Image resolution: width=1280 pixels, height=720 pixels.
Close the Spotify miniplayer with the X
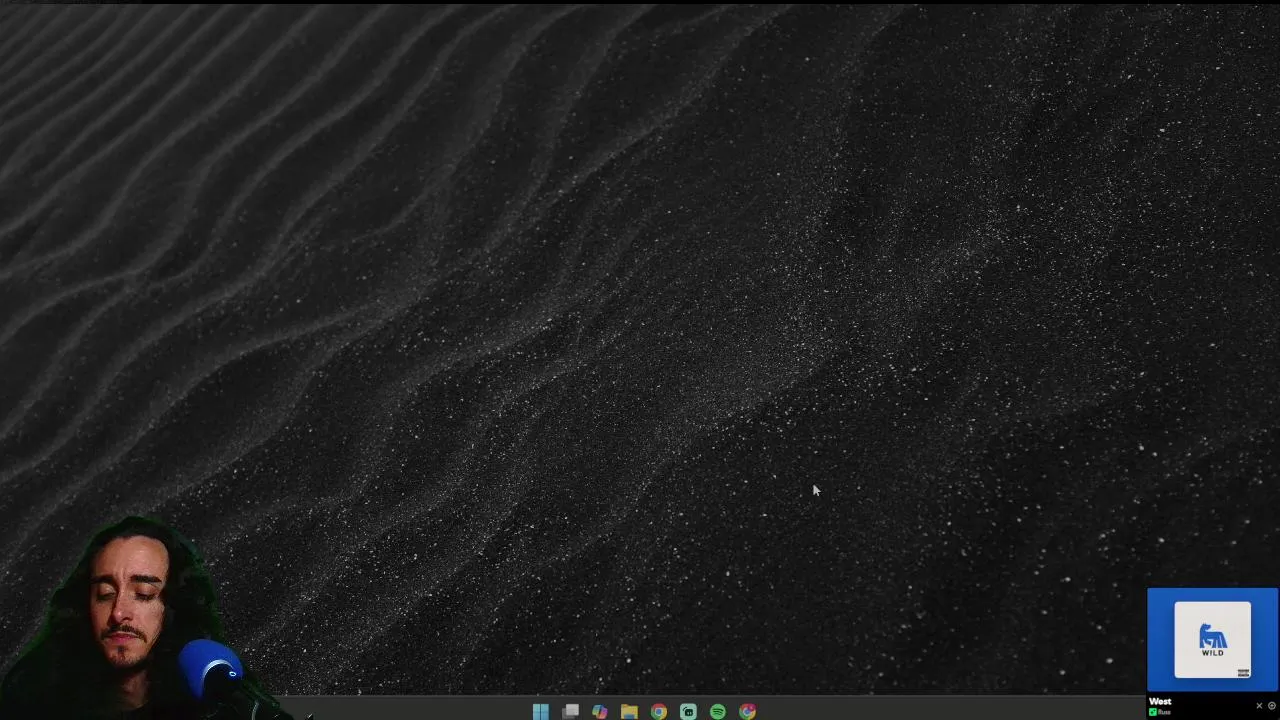1259,706
